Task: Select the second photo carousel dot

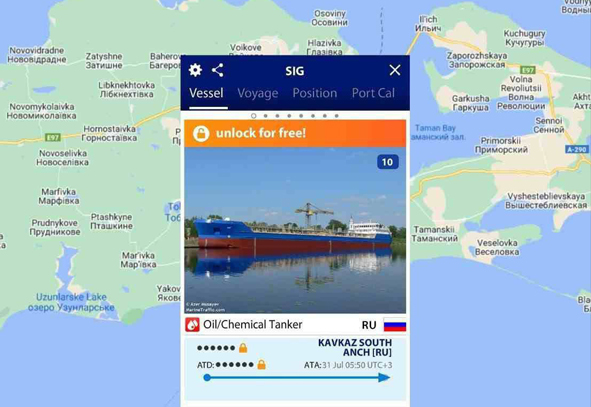Action: point(265,116)
